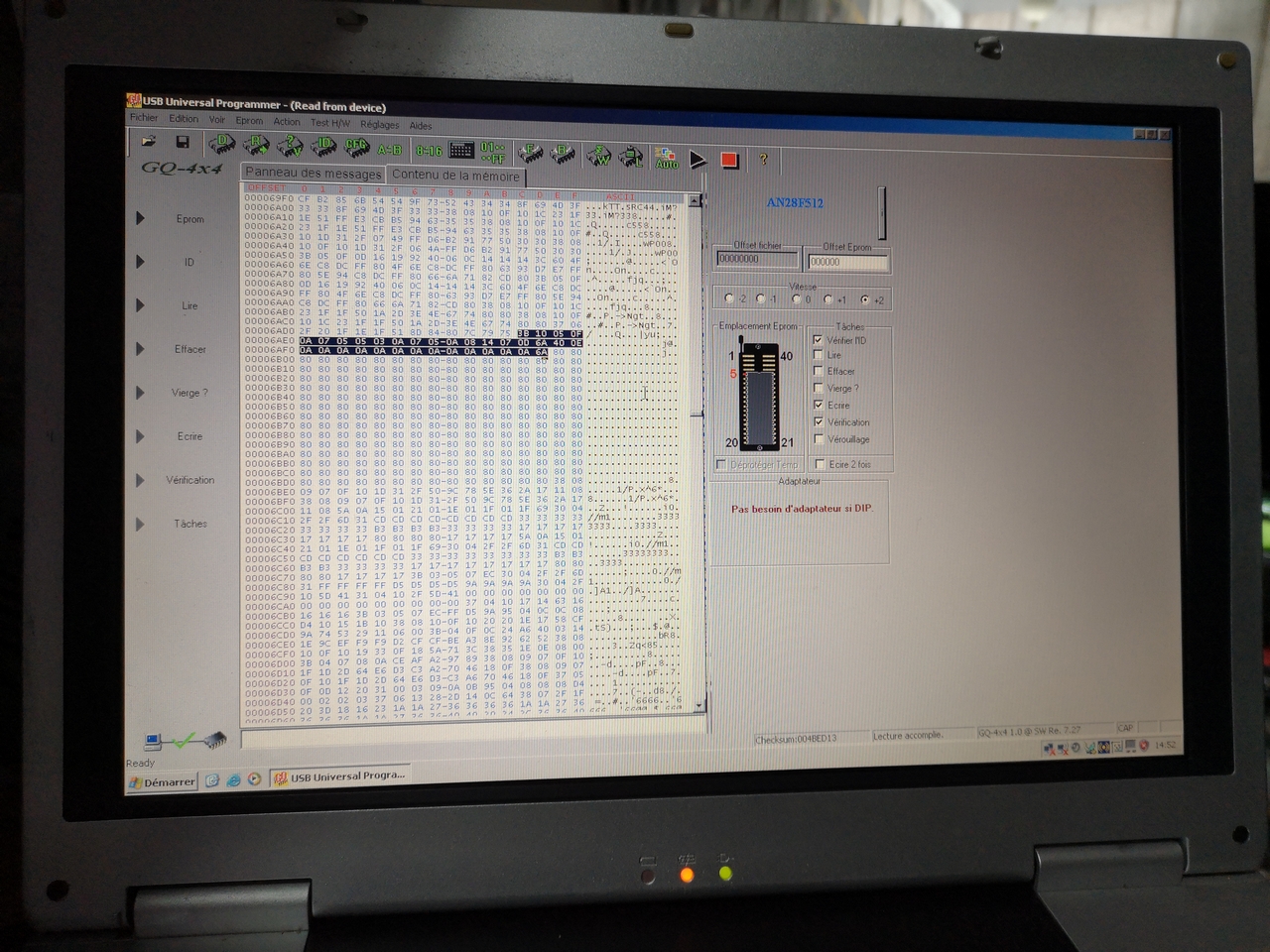The height and width of the screenshot is (952, 1270).
Task: Click the save floppy disk icon
Action: (183, 143)
